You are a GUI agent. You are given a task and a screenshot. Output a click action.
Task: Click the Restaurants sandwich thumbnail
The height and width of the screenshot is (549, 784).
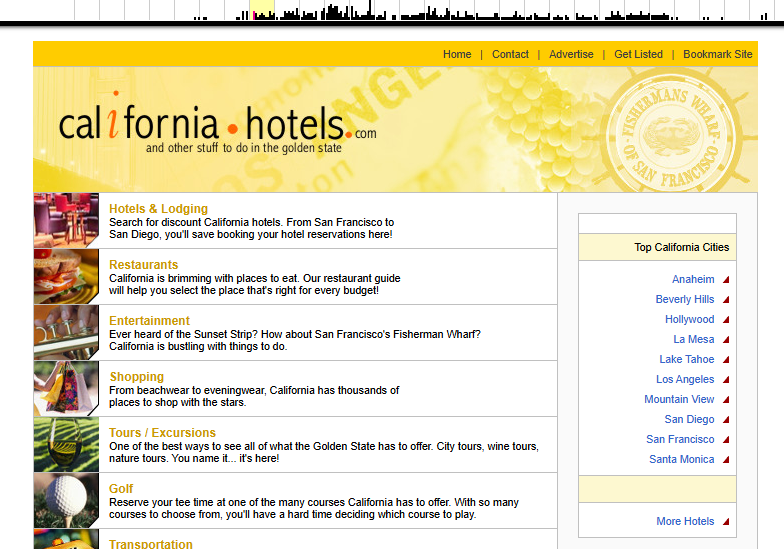click(x=66, y=276)
